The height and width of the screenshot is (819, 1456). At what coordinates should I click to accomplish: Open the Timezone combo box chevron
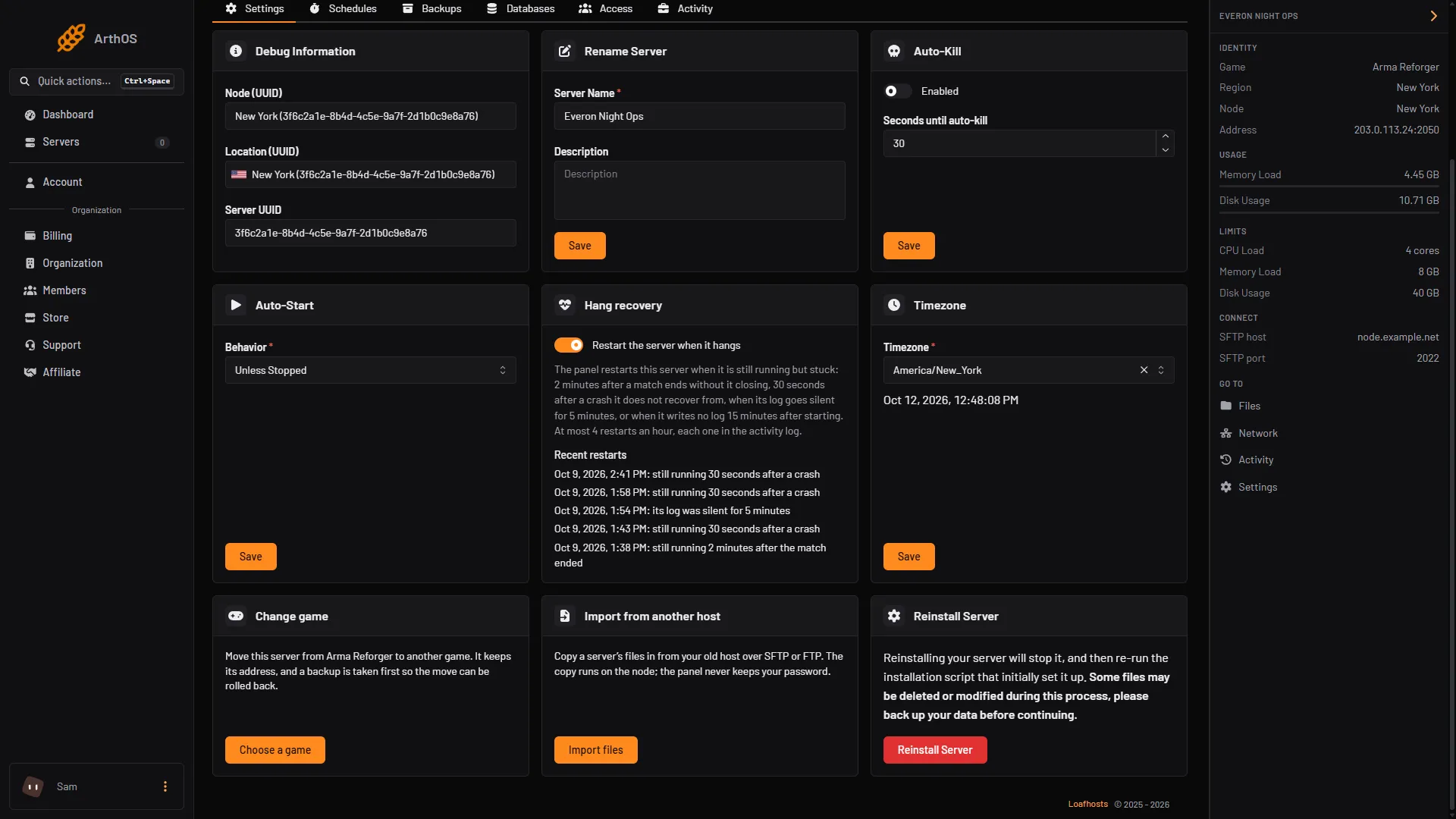(1161, 370)
